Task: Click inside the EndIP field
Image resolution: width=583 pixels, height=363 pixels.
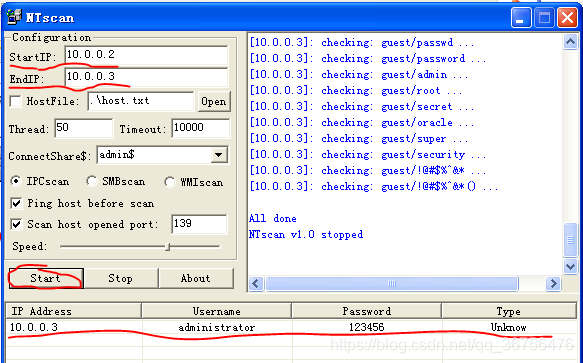Action: [x=146, y=77]
